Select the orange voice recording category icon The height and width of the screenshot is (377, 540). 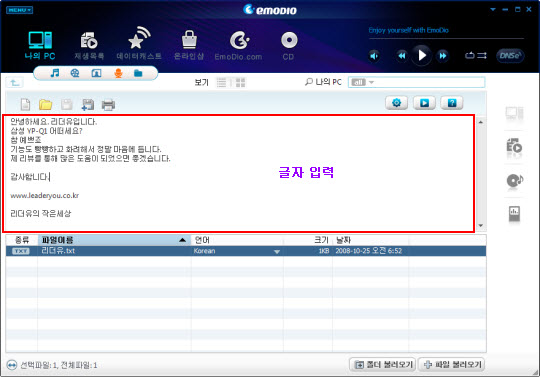click(118, 73)
